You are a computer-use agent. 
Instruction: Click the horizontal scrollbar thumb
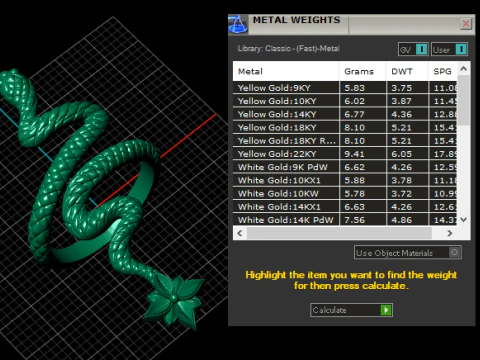(339, 233)
